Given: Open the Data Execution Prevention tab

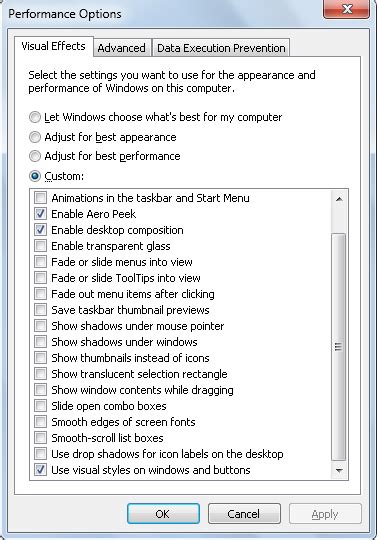Looking at the screenshot, I should pos(221,48).
